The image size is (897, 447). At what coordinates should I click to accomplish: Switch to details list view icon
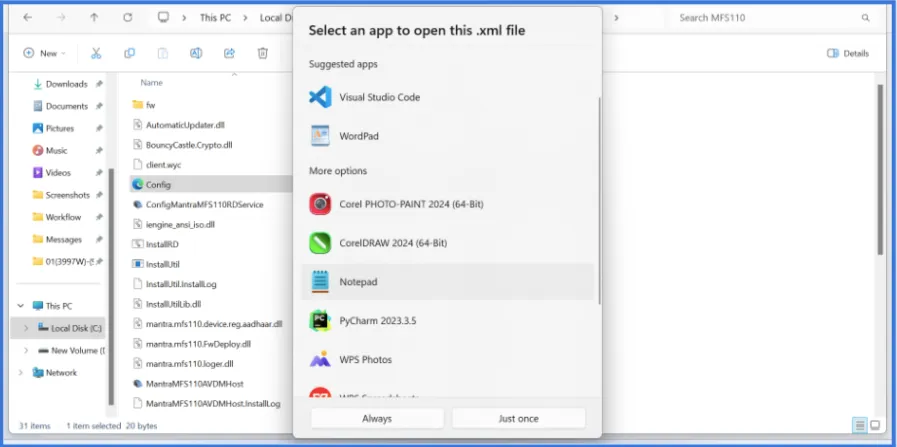coord(859,425)
